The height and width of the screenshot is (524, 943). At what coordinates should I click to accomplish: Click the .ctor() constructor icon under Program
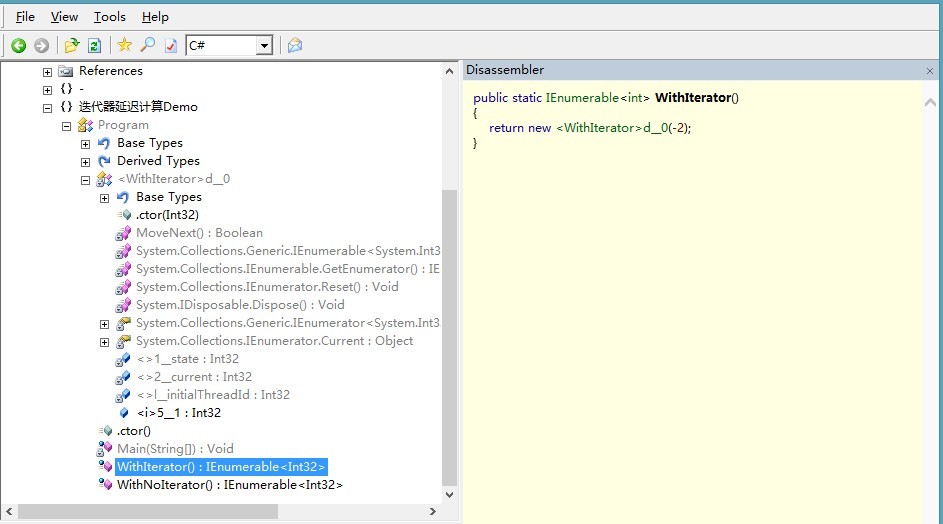pyautogui.click(x=105, y=431)
